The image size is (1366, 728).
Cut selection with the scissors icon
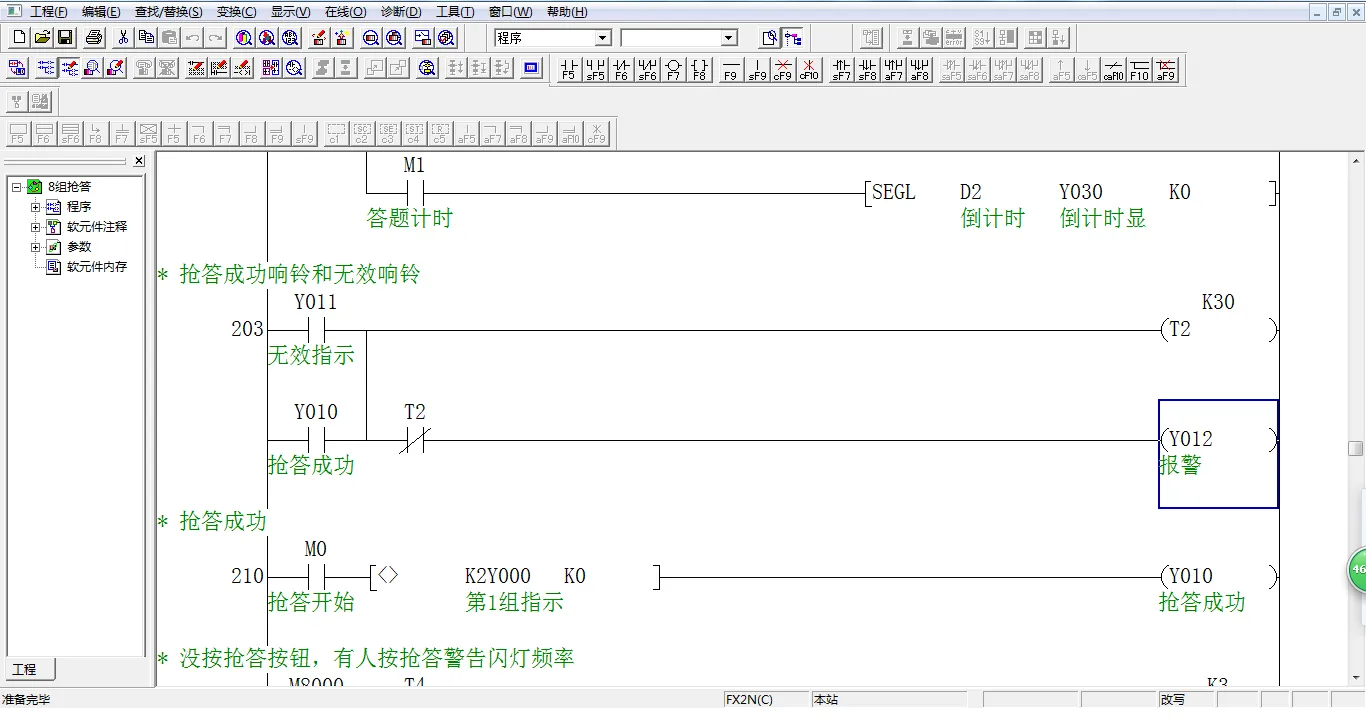click(x=123, y=38)
